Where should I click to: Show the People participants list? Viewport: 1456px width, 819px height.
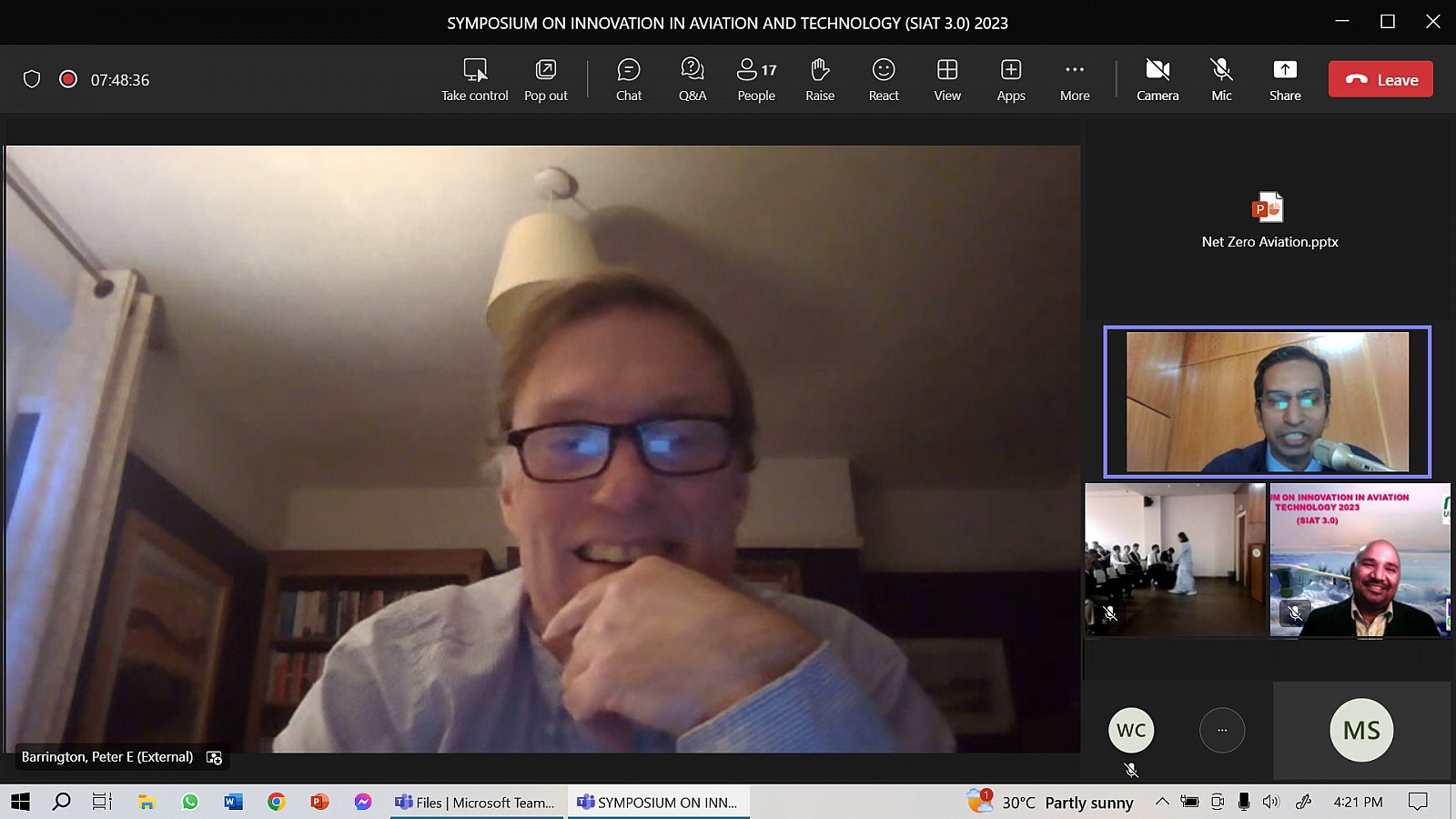pyautogui.click(x=756, y=79)
